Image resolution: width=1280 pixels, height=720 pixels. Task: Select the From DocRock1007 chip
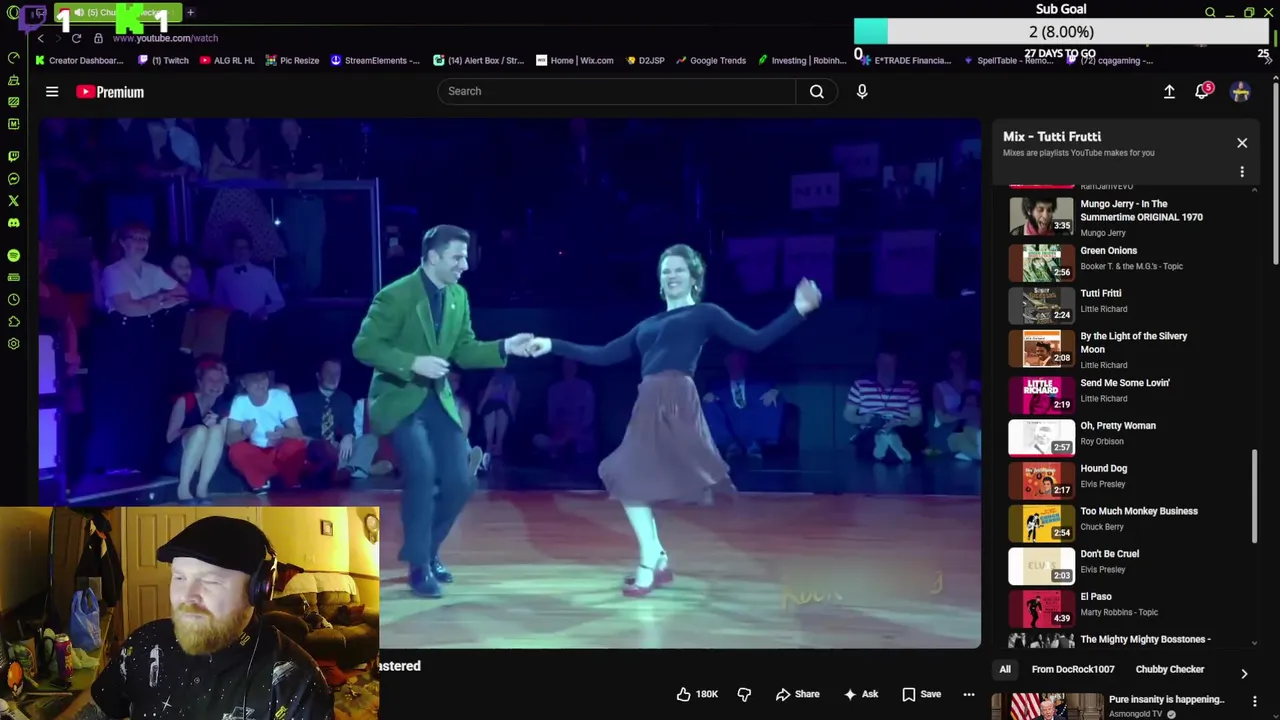tap(1073, 669)
